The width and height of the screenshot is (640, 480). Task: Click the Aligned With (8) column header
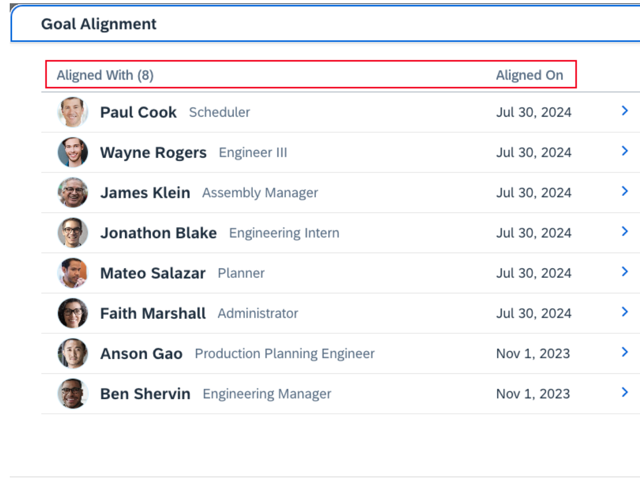click(x=105, y=75)
